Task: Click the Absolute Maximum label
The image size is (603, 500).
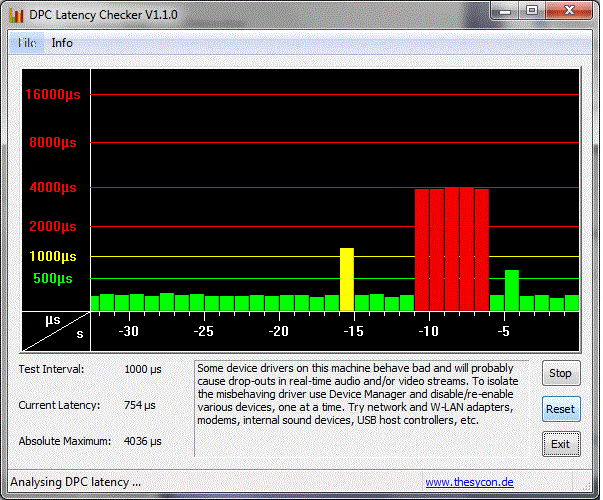Action: coord(65,441)
